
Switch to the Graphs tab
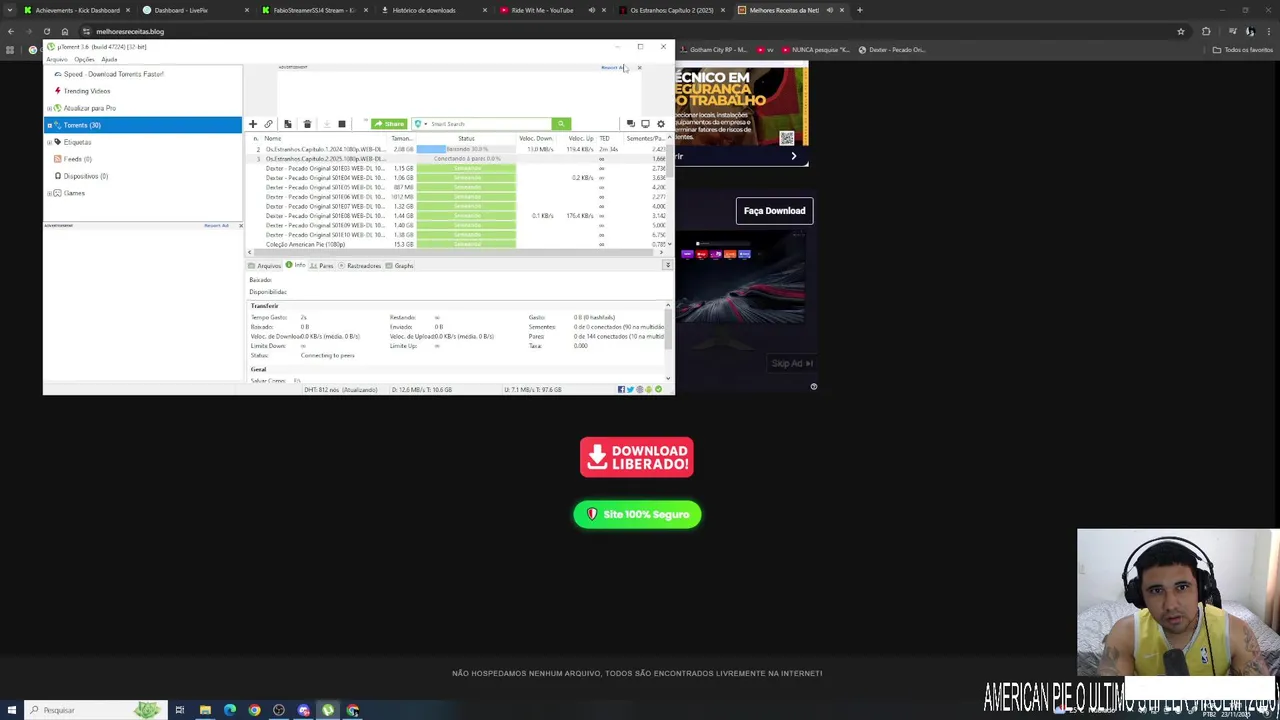400,266
